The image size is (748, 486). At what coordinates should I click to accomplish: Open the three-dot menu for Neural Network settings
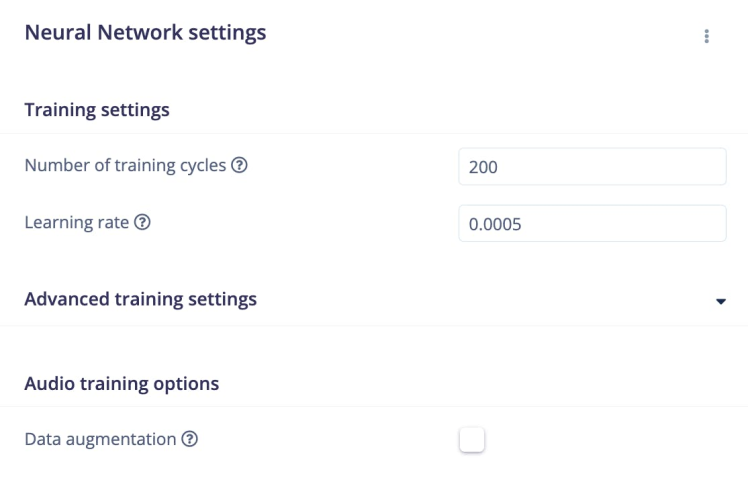(706, 36)
